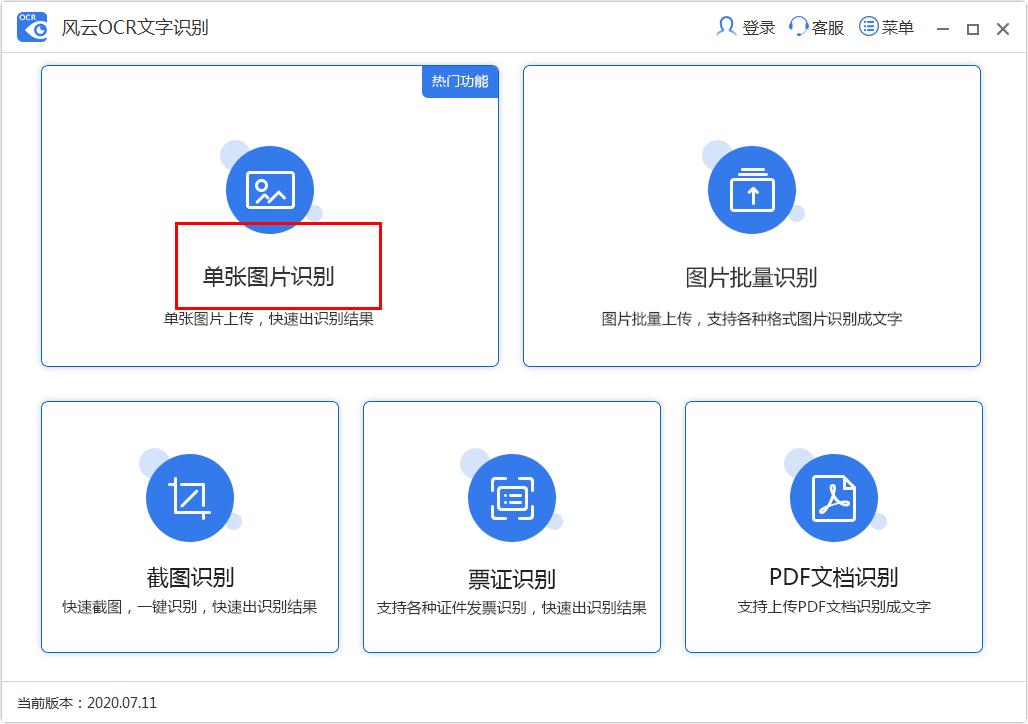Click the 图片批量识别 upload icon
Screen dimensions: 1028x724
pos(752,189)
